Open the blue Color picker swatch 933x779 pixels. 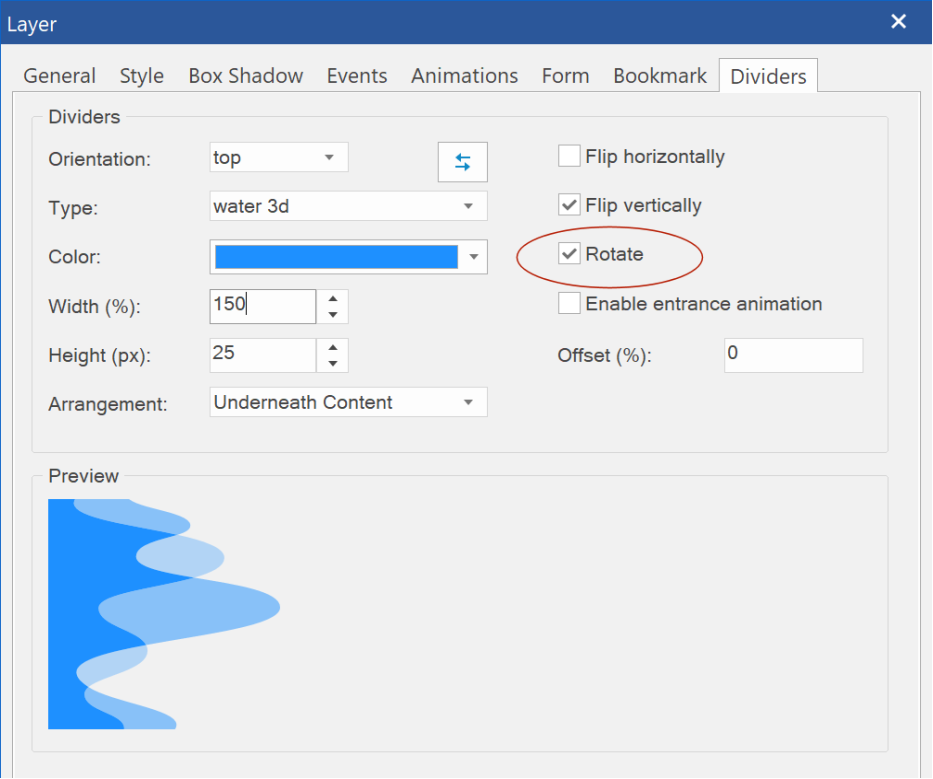pyautogui.click(x=349, y=257)
